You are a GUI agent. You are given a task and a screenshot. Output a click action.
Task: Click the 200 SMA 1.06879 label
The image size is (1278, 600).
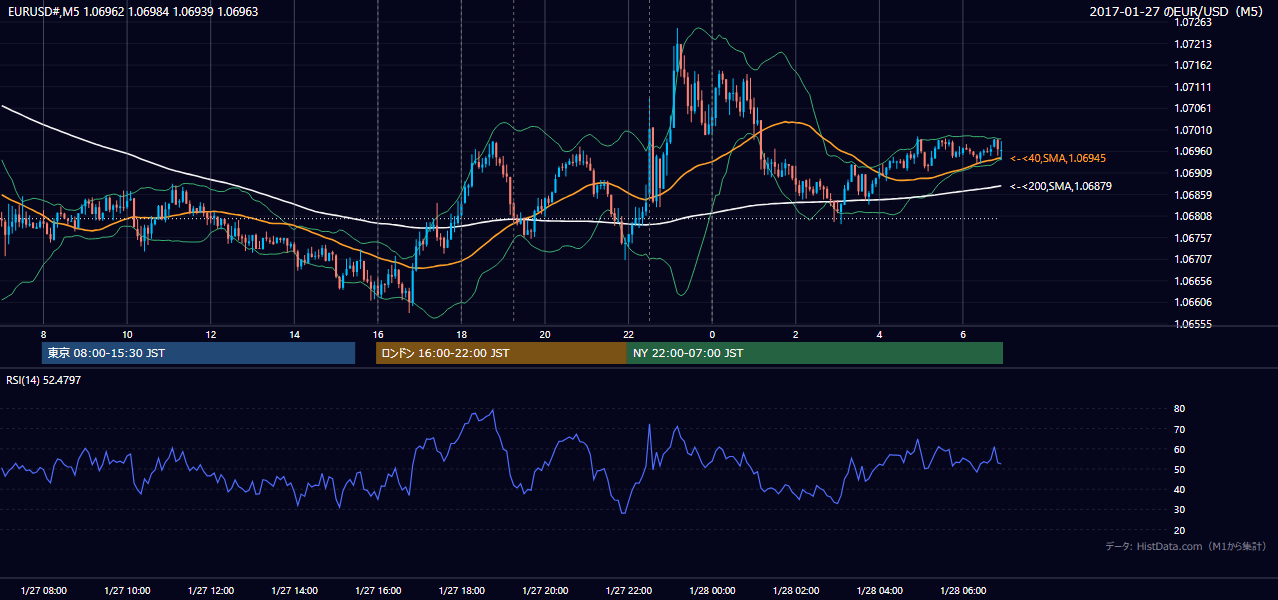[1060, 186]
